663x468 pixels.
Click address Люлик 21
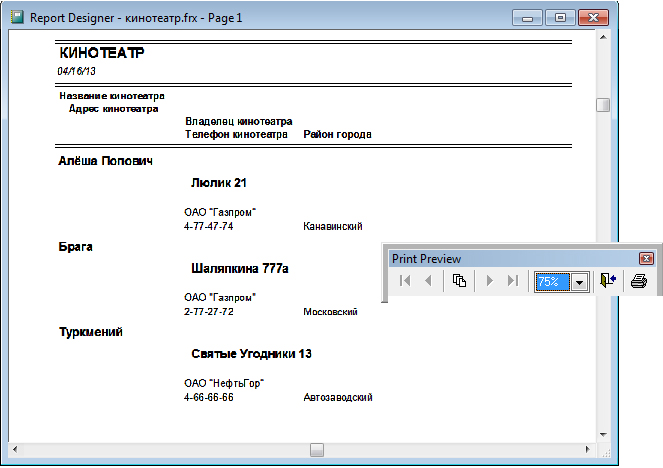(219, 183)
